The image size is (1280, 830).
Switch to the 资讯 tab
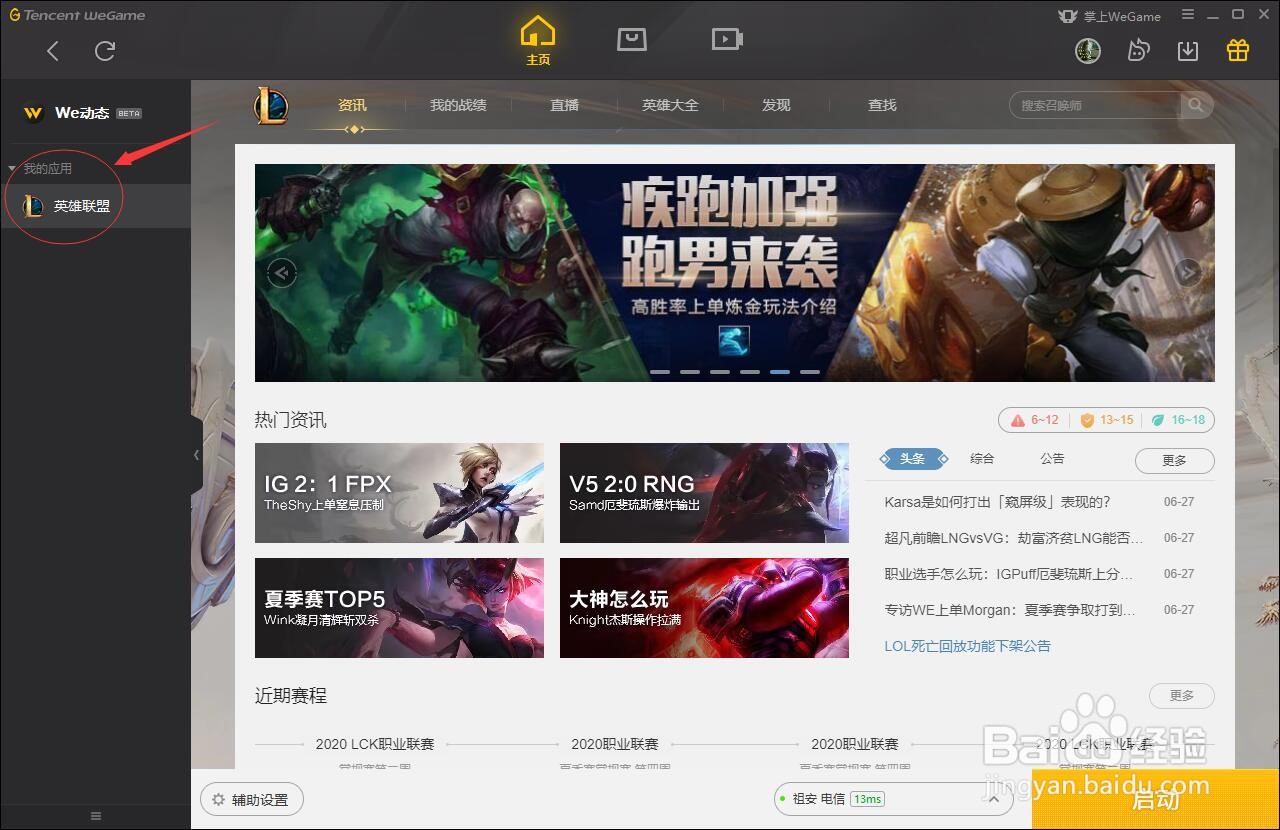352,105
